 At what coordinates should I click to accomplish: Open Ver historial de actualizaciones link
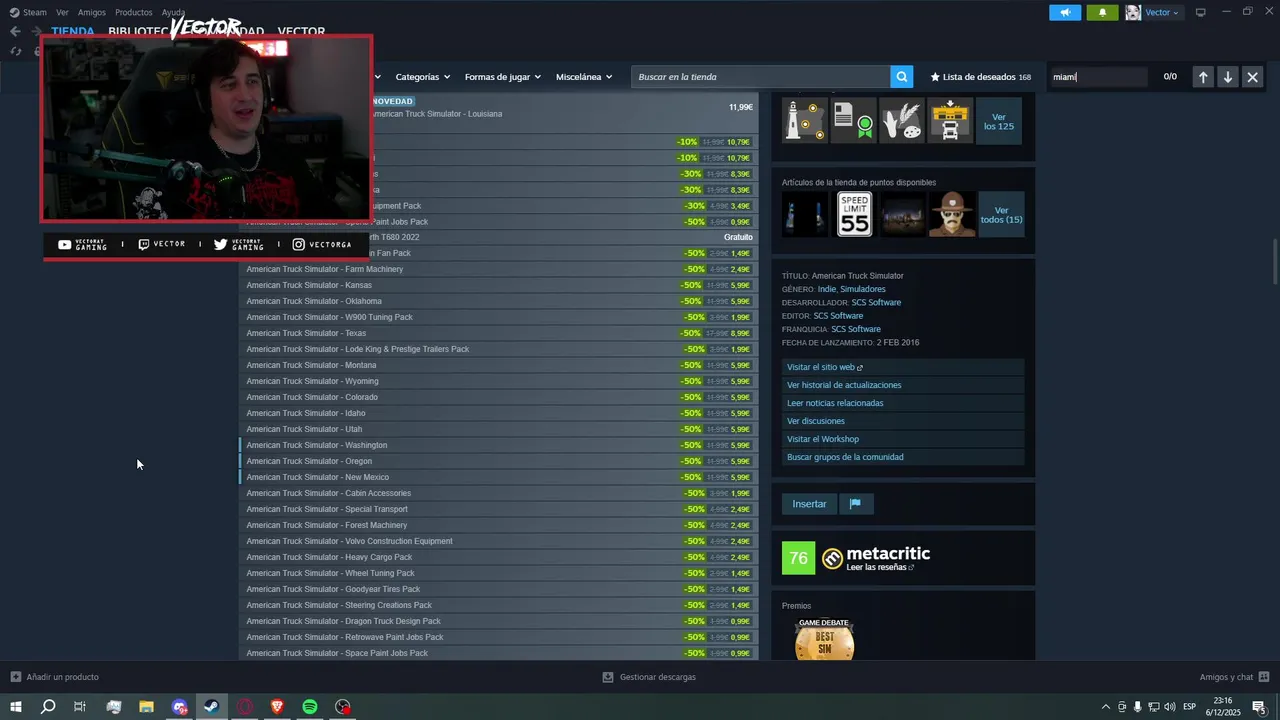(x=903, y=385)
